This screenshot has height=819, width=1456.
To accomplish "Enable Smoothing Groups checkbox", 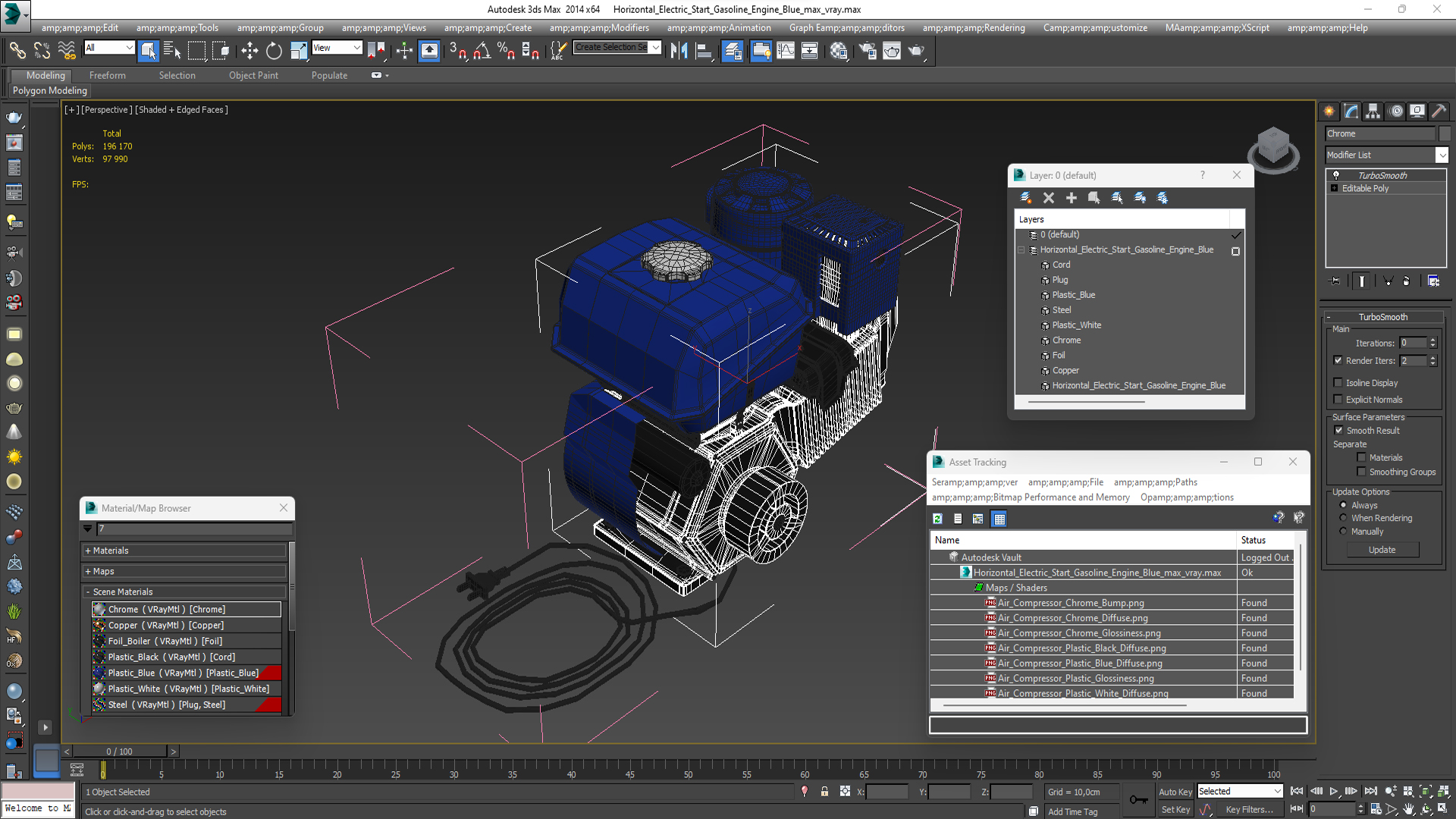I will 1361,472.
